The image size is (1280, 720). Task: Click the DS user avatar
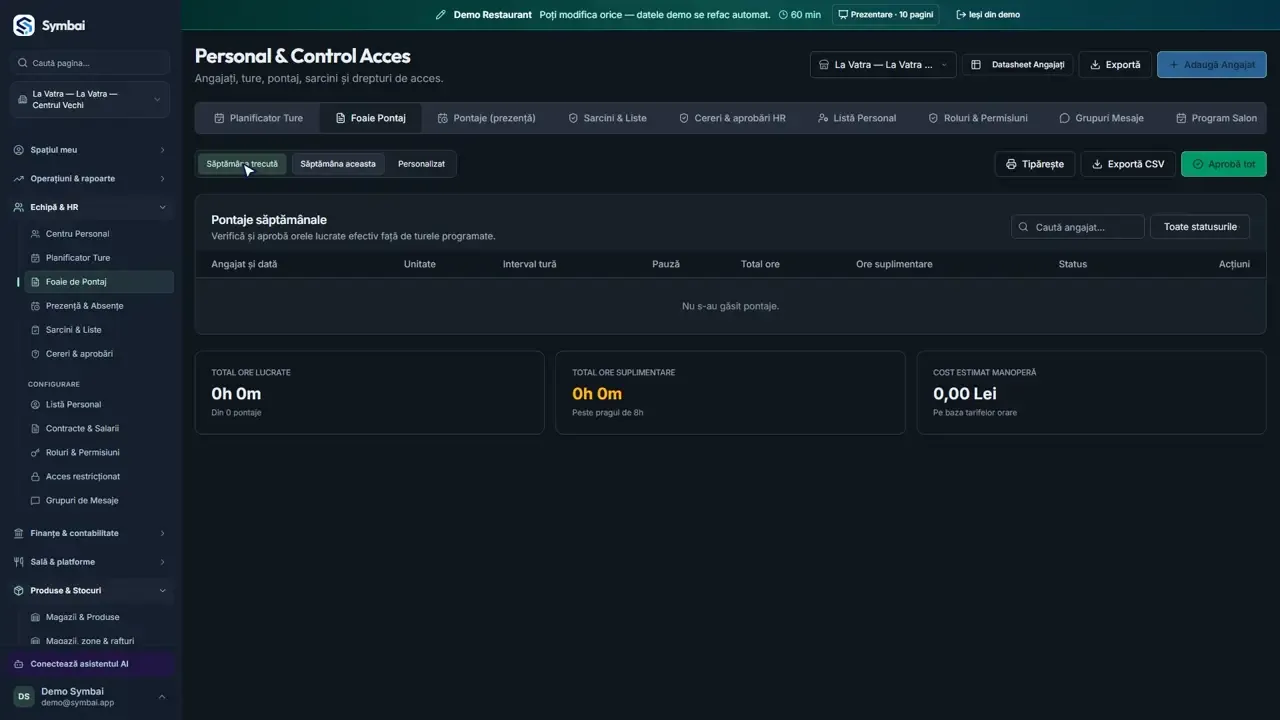click(x=23, y=697)
